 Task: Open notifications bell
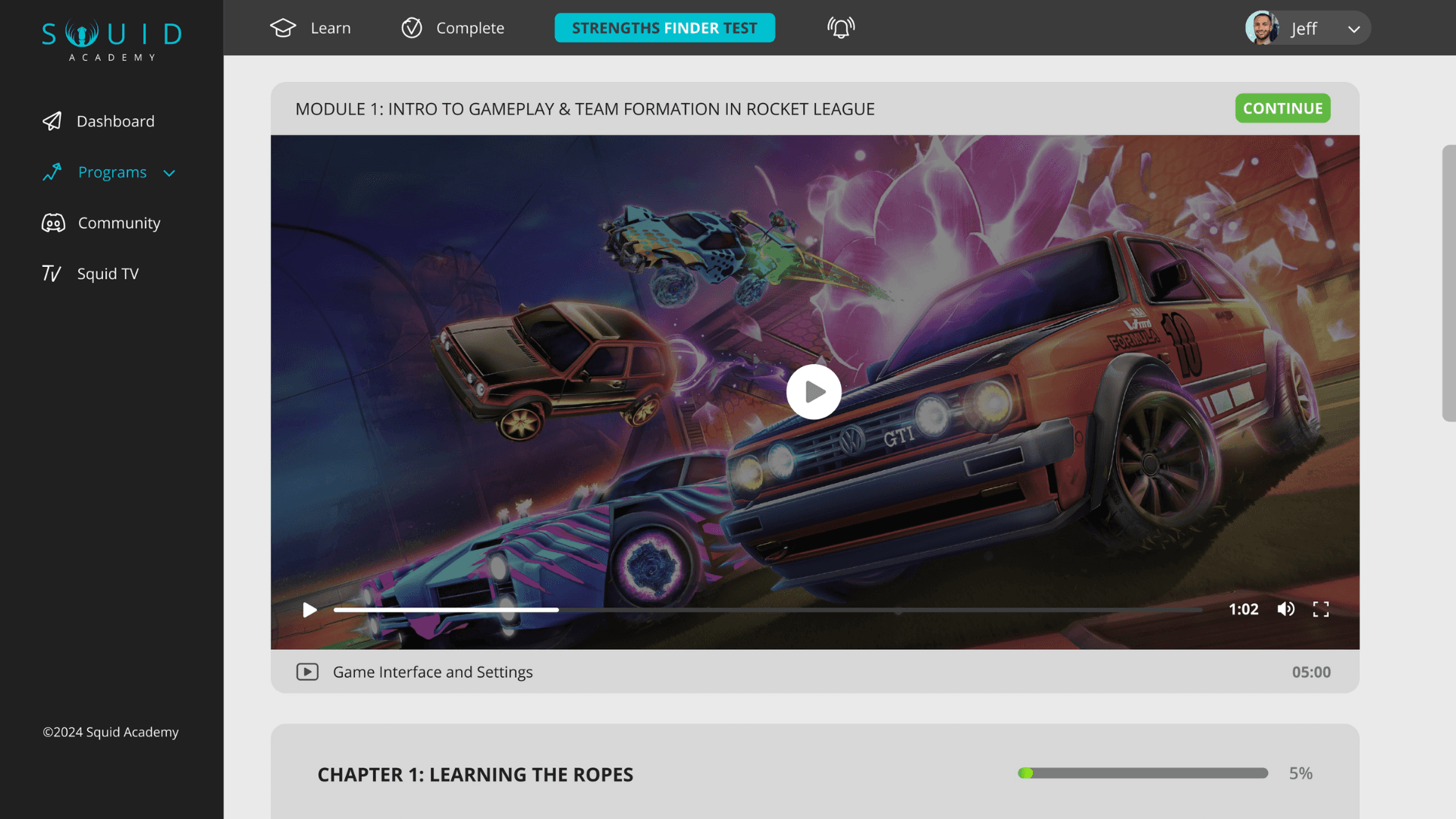(841, 28)
